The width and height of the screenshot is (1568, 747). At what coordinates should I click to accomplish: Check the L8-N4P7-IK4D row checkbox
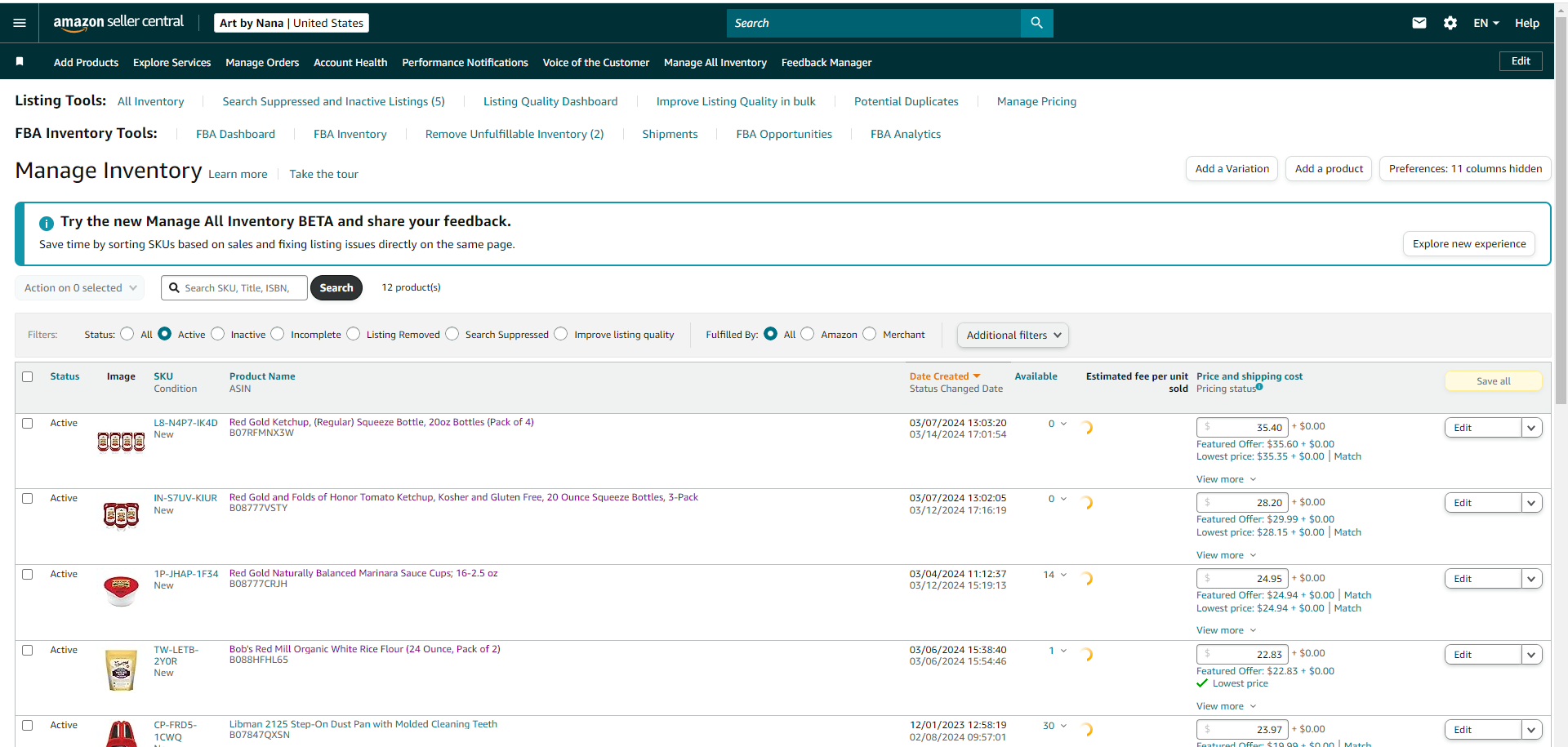pyautogui.click(x=28, y=423)
